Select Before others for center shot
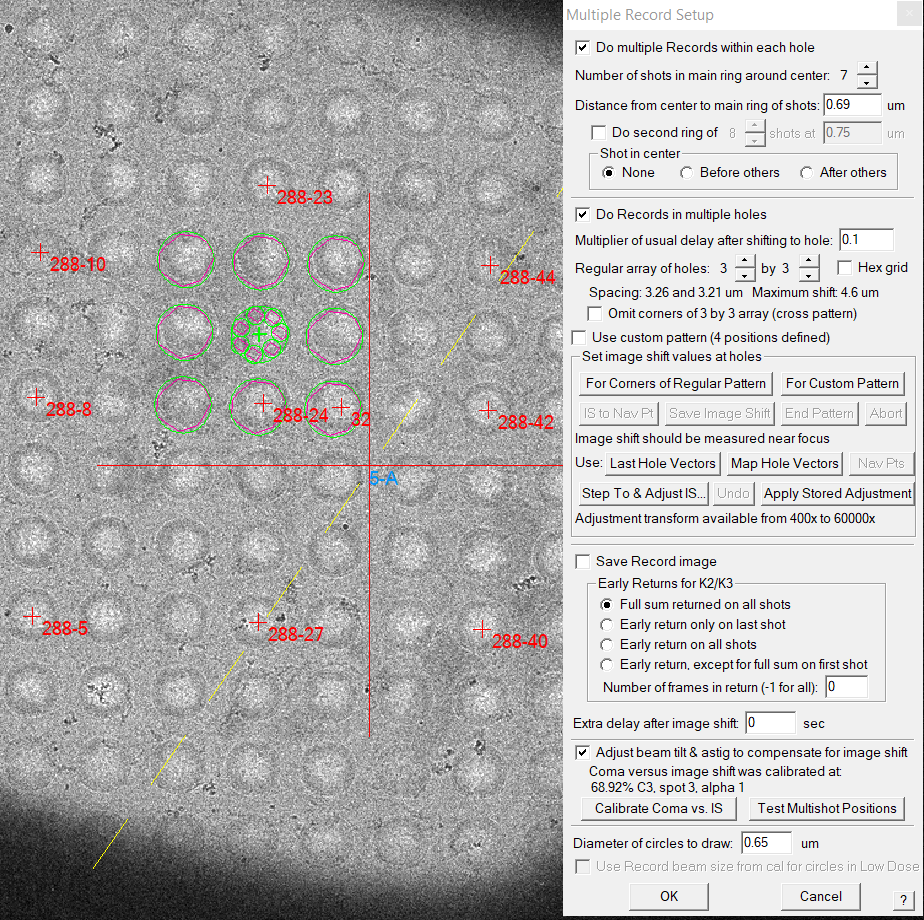 (686, 173)
